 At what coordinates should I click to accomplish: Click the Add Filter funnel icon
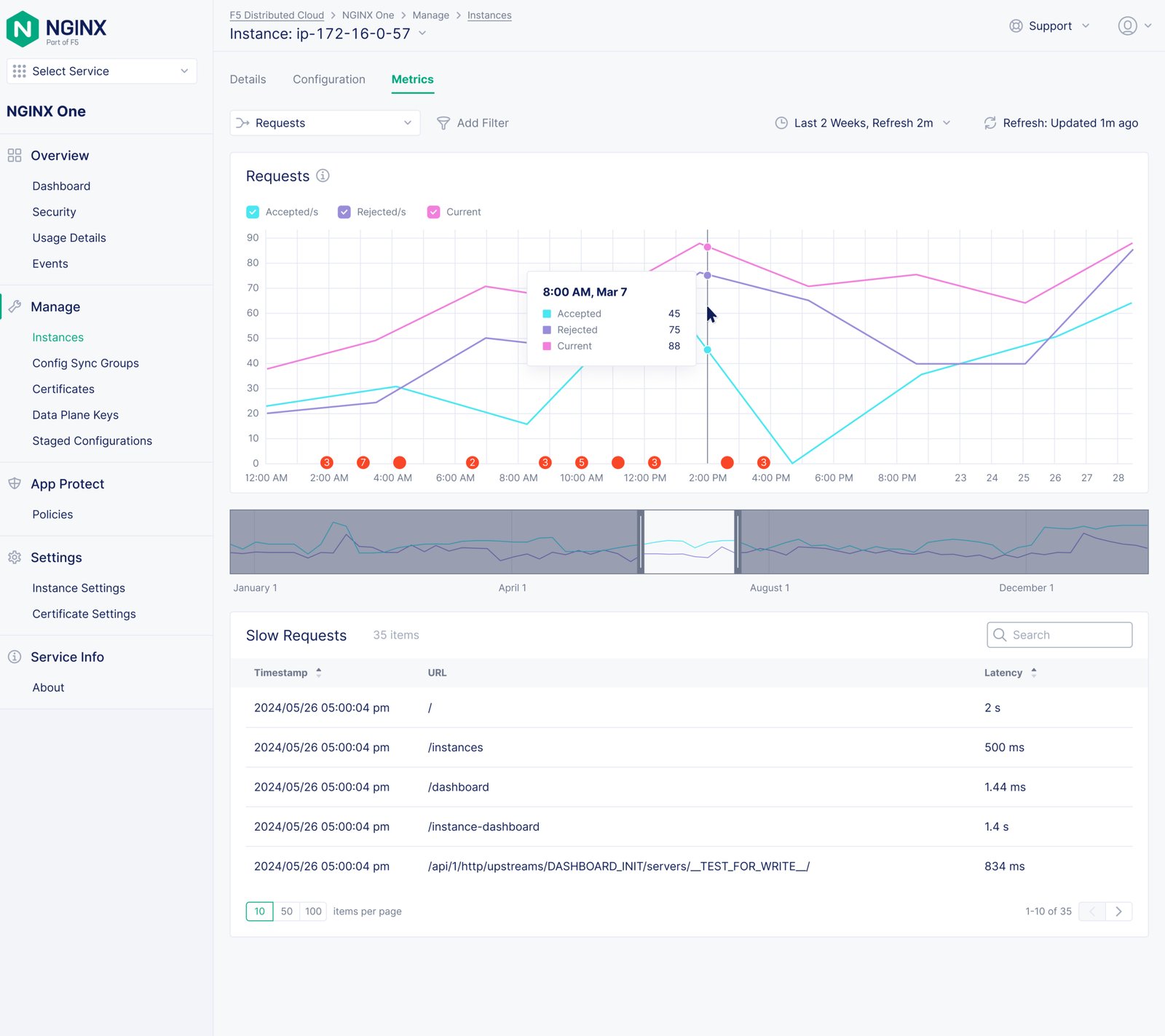443,123
